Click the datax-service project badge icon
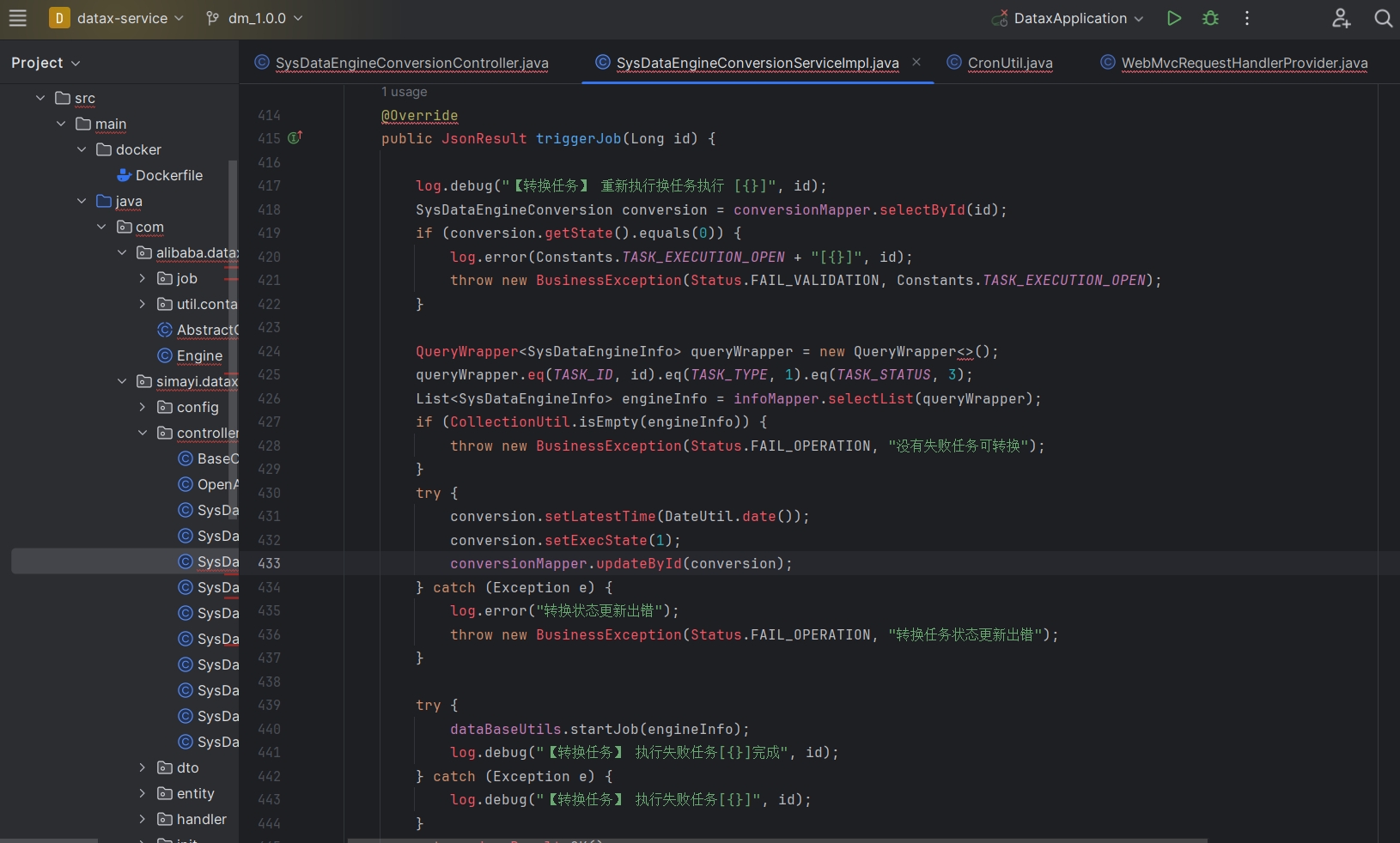The width and height of the screenshot is (1400, 843). (59, 18)
